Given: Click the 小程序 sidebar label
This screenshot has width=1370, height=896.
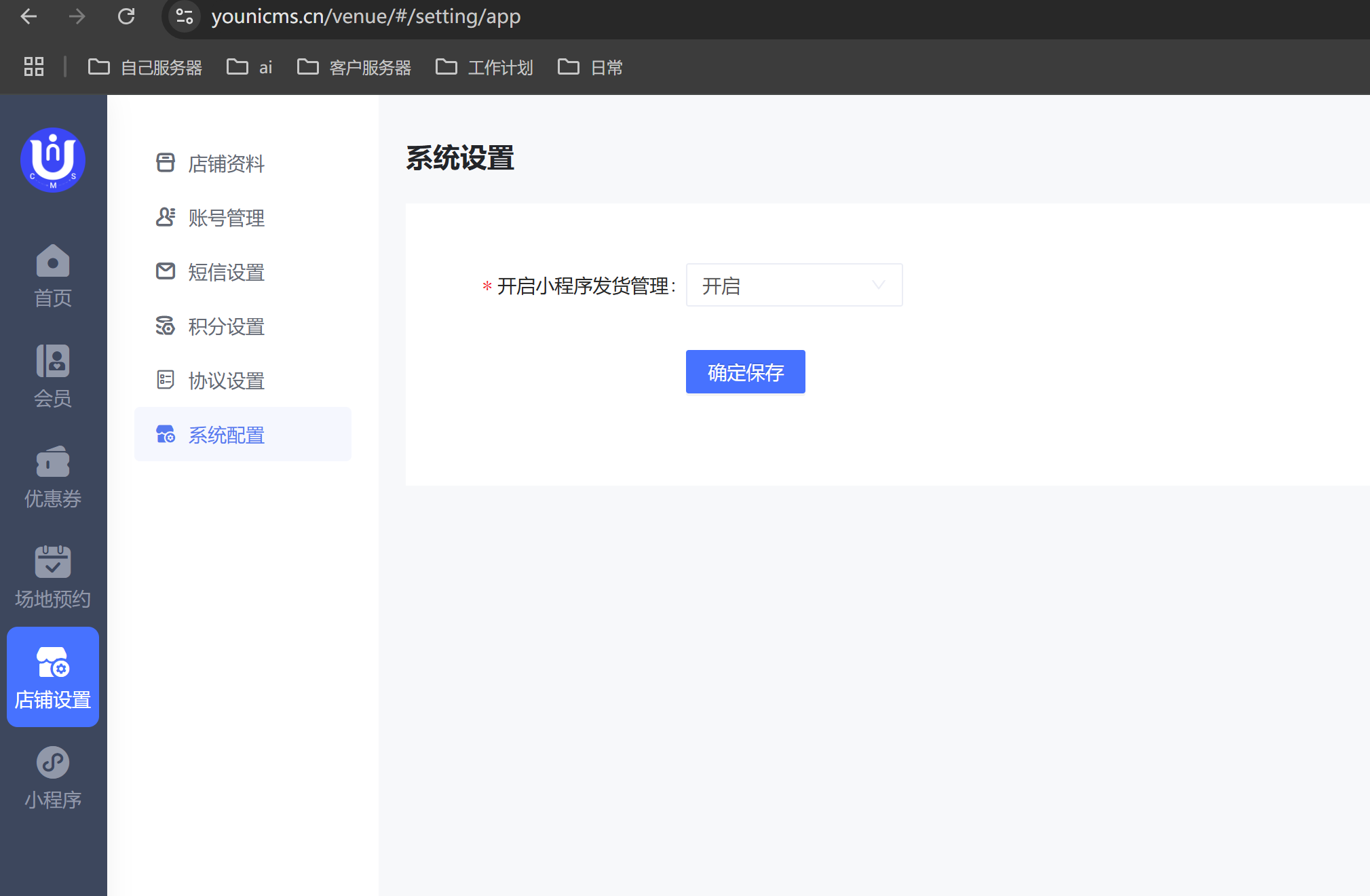Looking at the screenshot, I should [53, 800].
